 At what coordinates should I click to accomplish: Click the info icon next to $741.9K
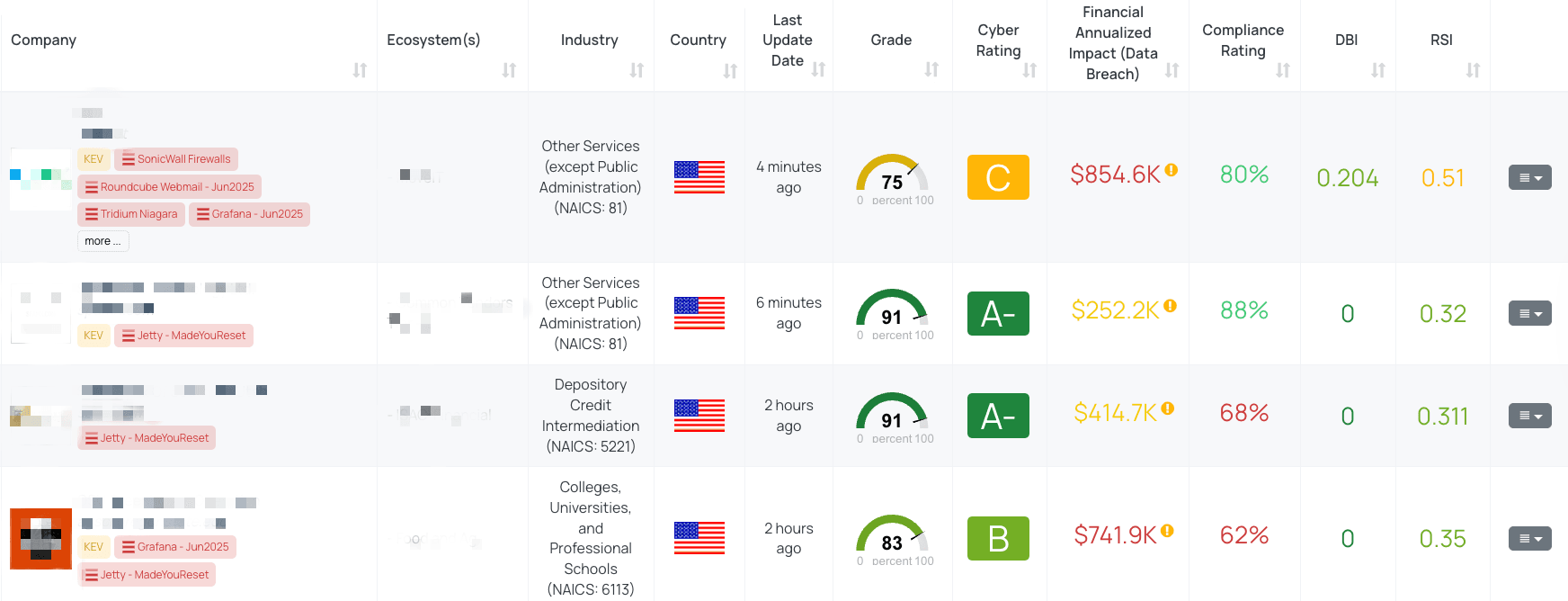click(1169, 531)
